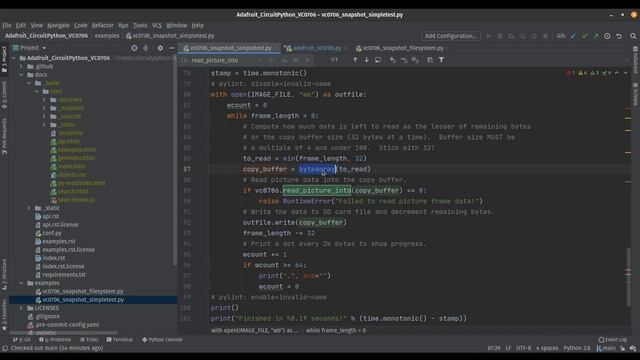Collapse the _build folder
Screen dimensions: 640x360
(x=29, y=83)
